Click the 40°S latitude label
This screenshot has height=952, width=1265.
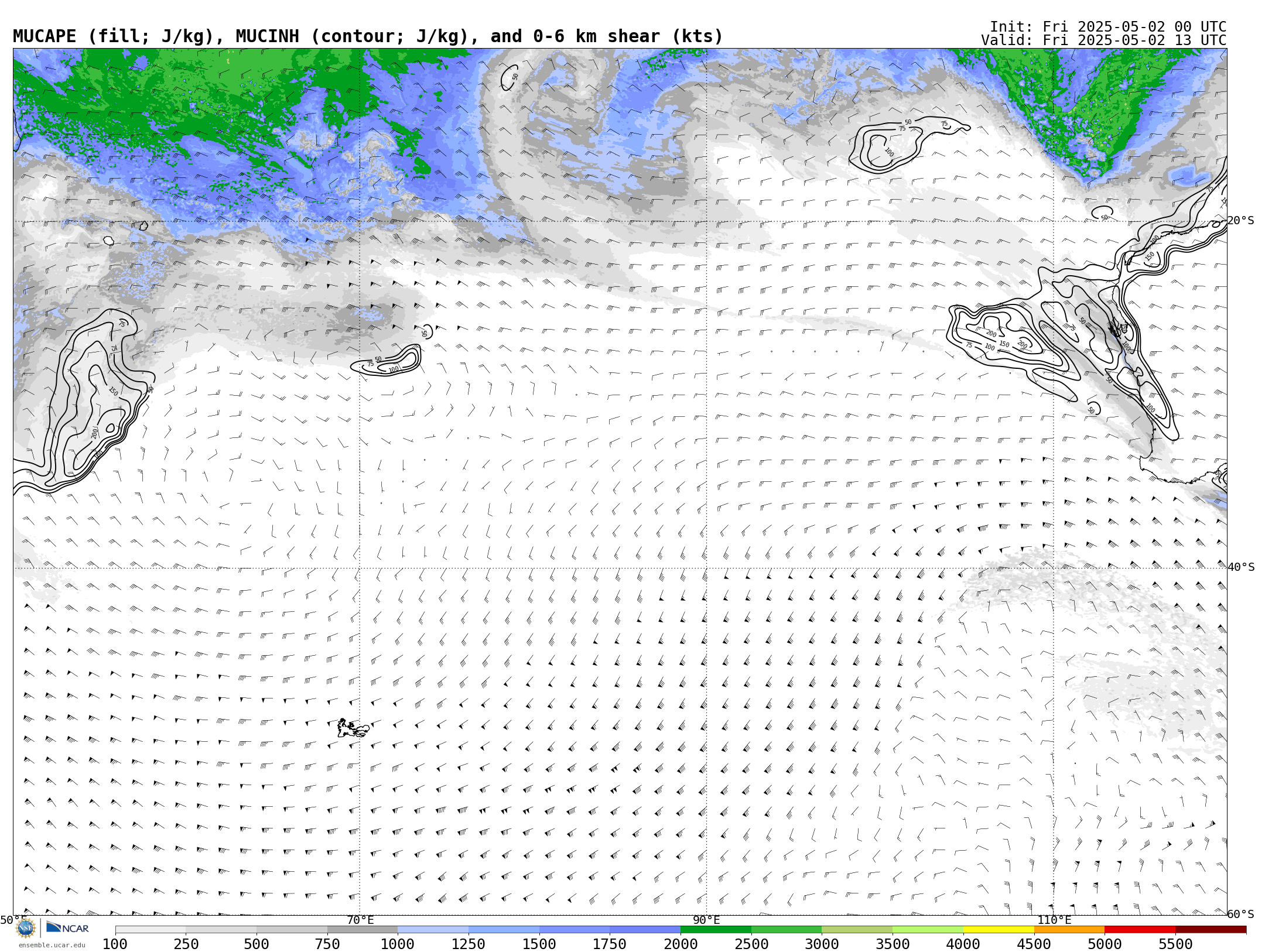(1241, 567)
